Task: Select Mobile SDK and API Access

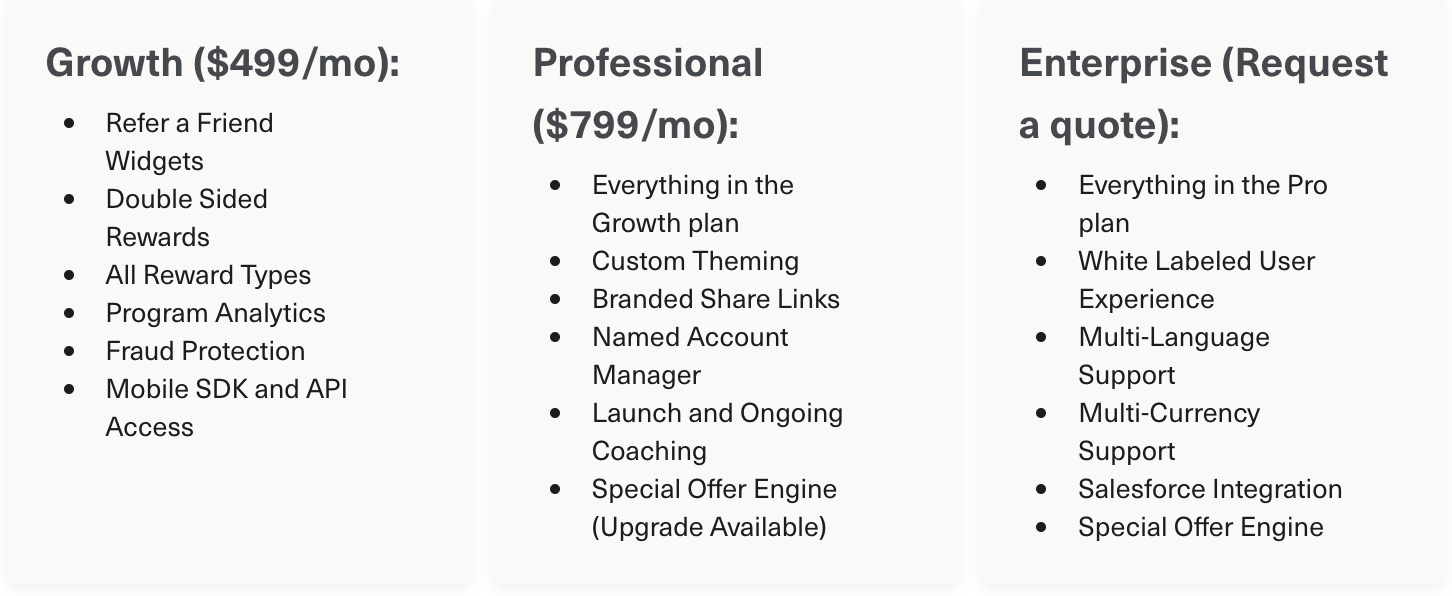Action: click(x=227, y=408)
